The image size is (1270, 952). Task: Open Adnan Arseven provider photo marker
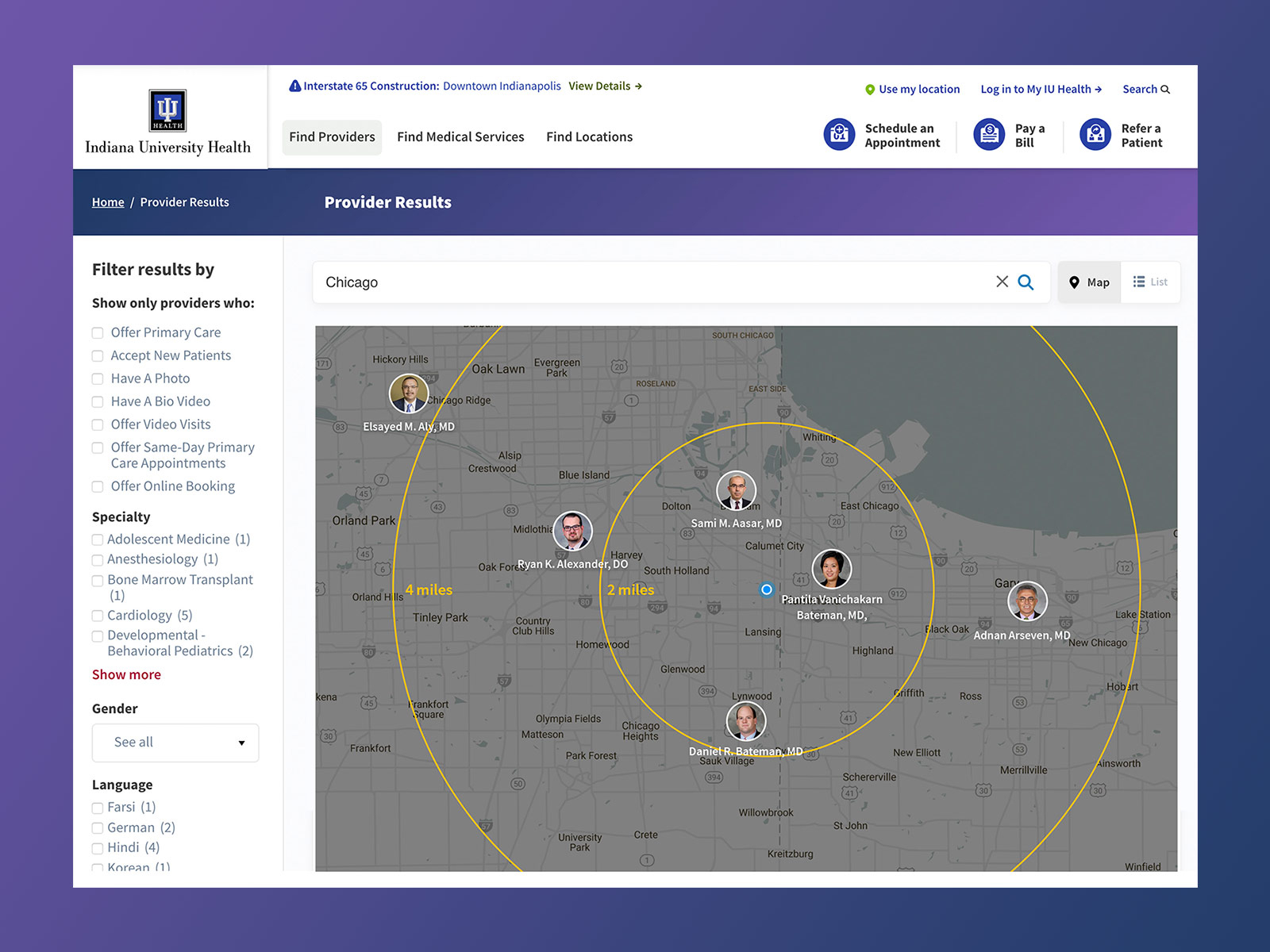(1028, 601)
